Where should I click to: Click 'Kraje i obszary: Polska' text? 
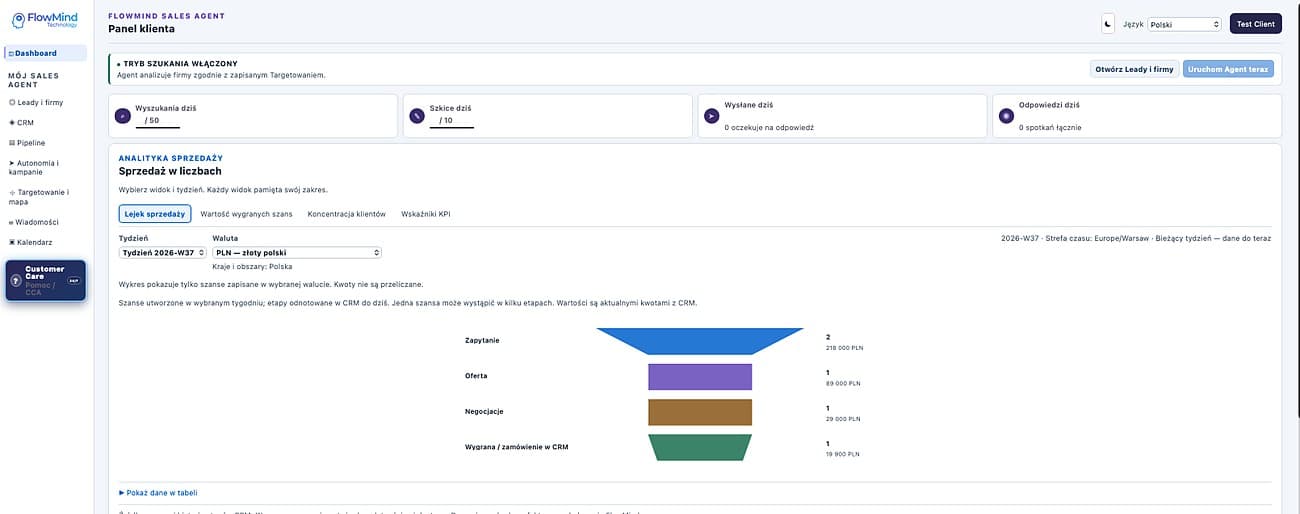click(x=253, y=267)
